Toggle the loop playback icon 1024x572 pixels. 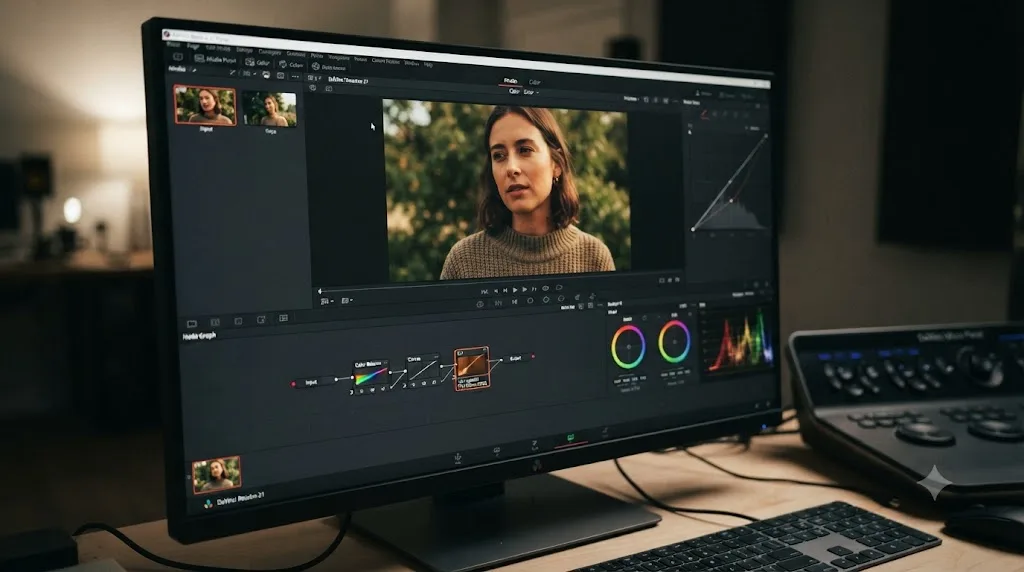click(x=558, y=287)
